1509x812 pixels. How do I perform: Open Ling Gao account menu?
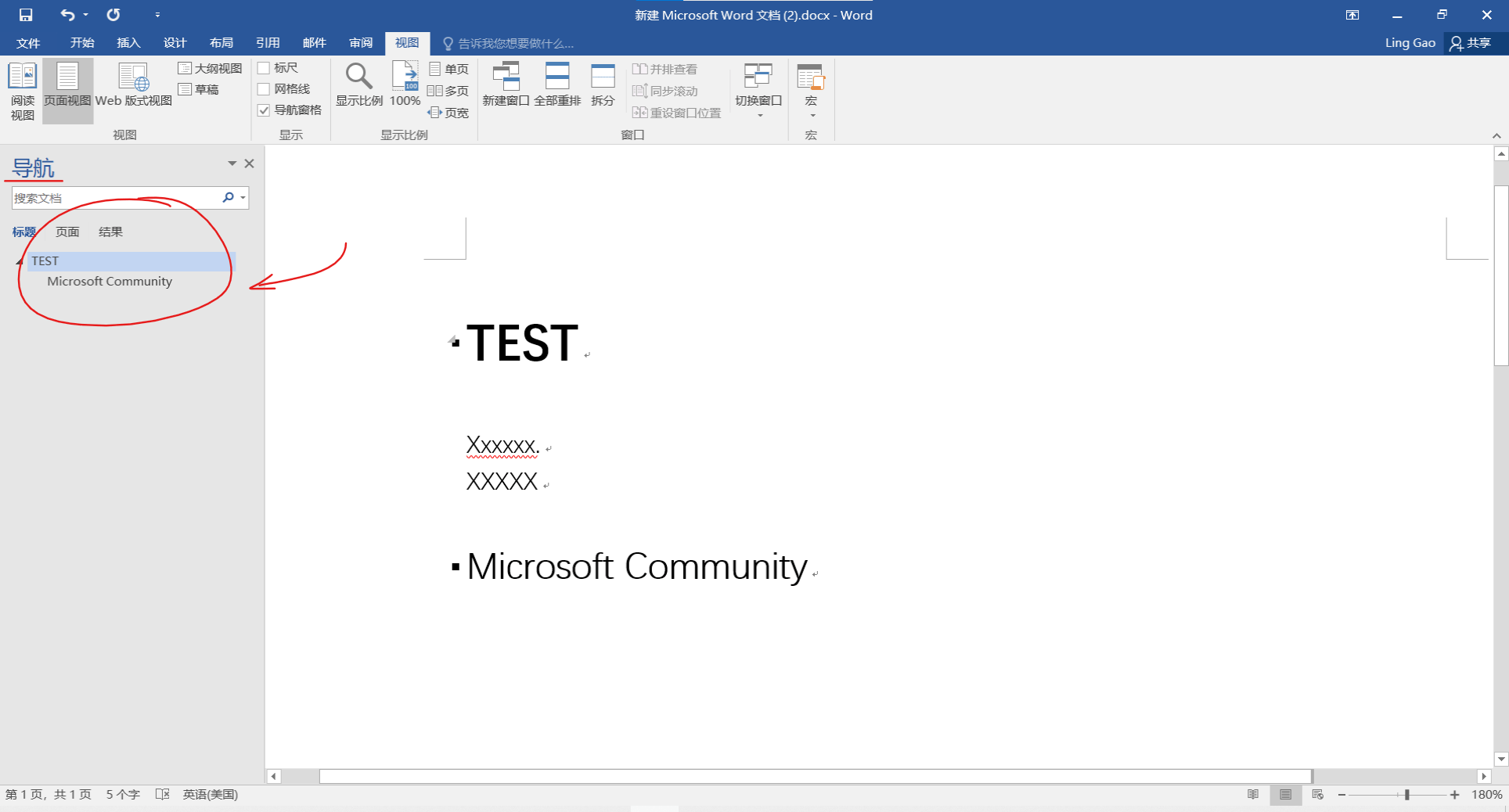1410,43
